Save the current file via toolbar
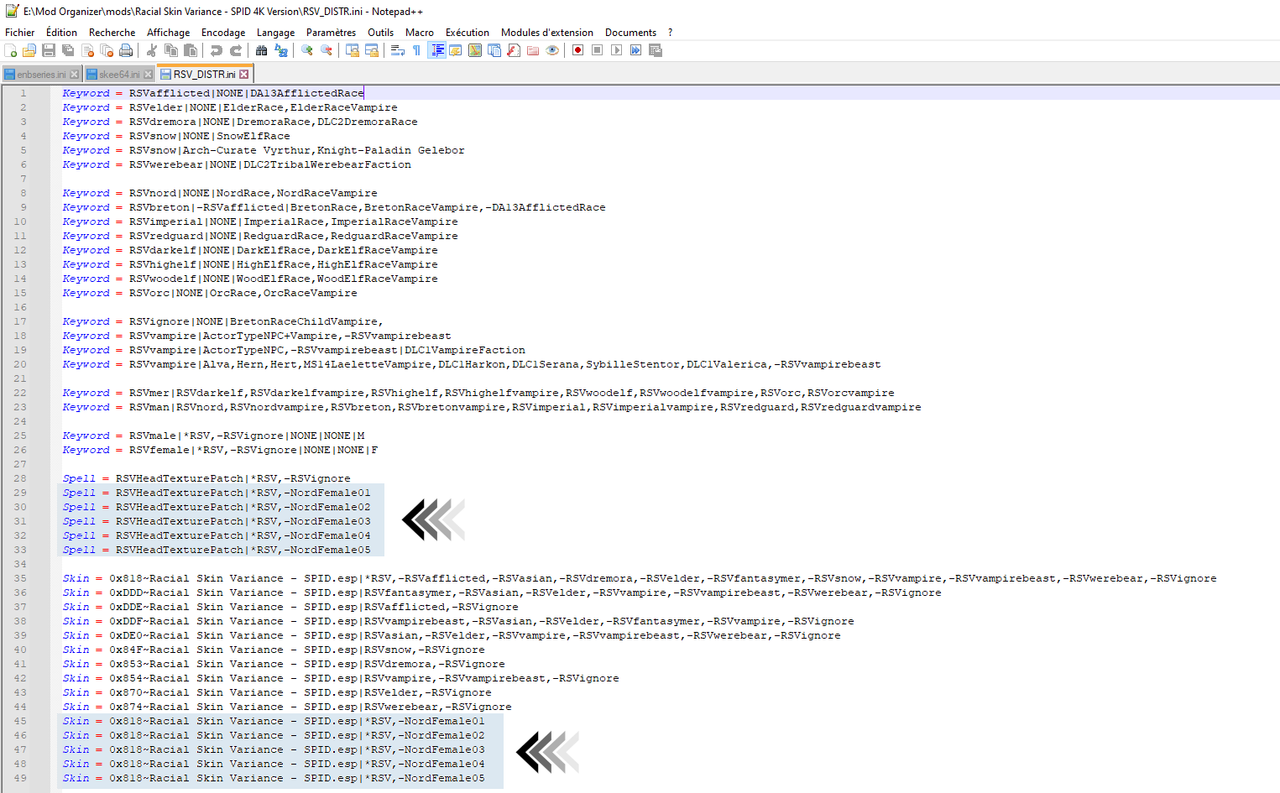 tap(49, 50)
